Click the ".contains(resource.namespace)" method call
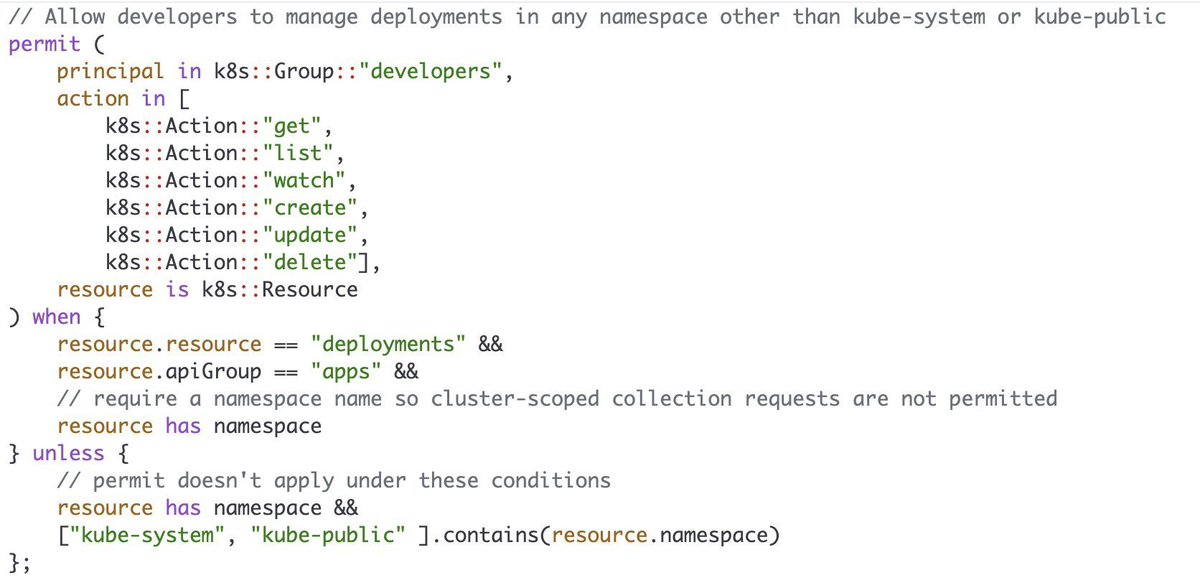This screenshot has width=1200, height=583. [x=604, y=535]
